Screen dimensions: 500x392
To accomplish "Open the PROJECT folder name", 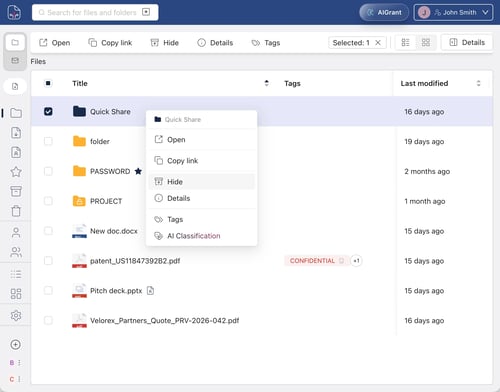I will (106, 201).
